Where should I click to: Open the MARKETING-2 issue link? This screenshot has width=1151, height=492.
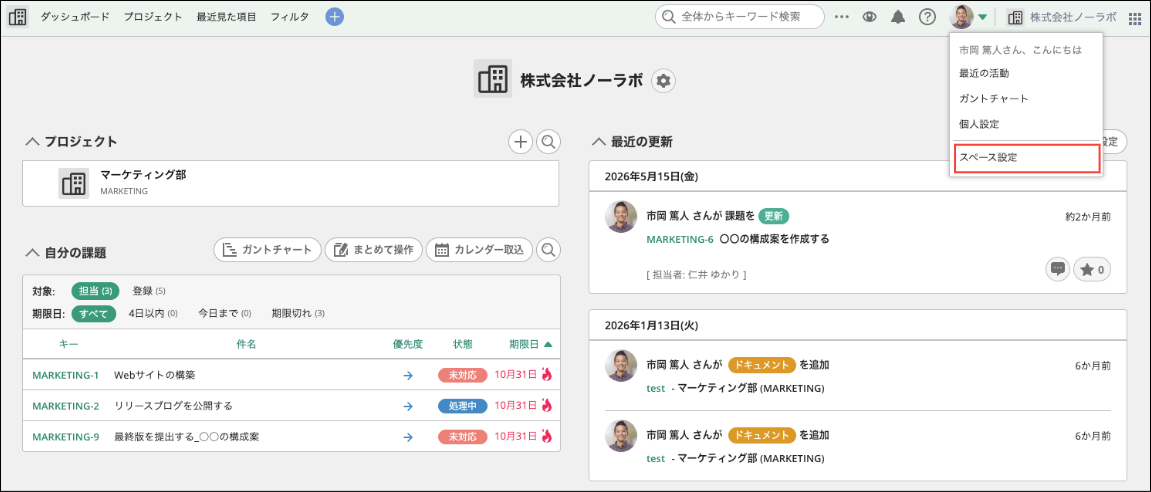[65, 406]
